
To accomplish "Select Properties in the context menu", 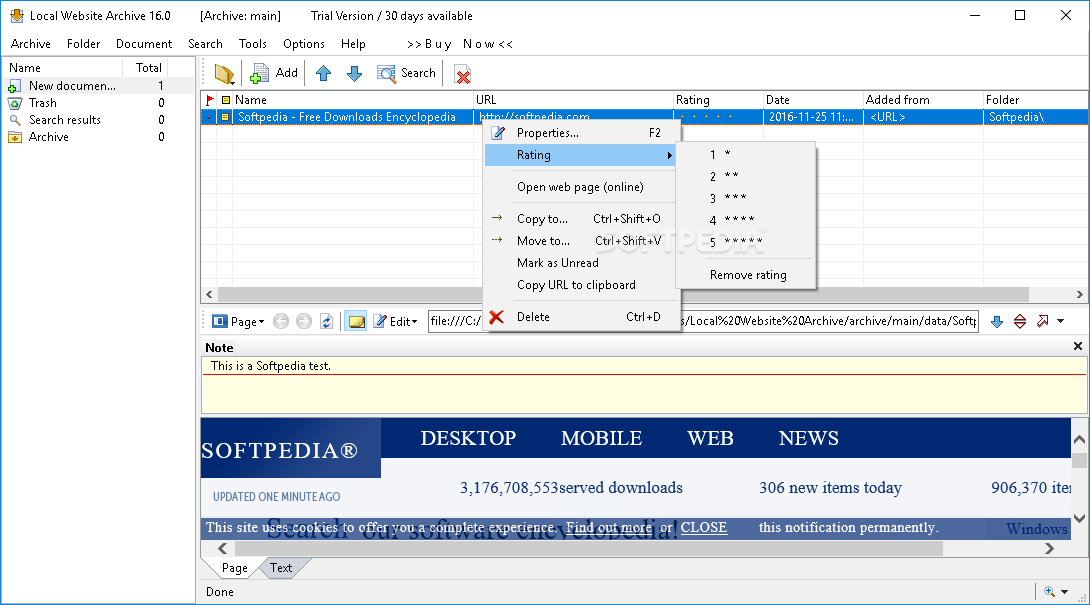I will 581,133.
